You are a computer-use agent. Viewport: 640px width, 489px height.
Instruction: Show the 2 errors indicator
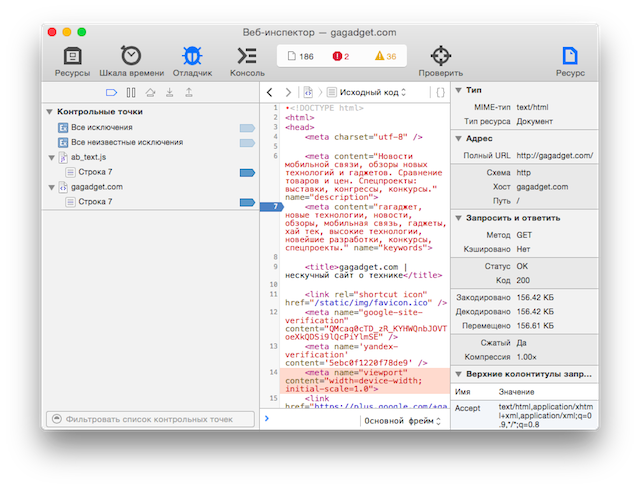click(x=341, y=56)
